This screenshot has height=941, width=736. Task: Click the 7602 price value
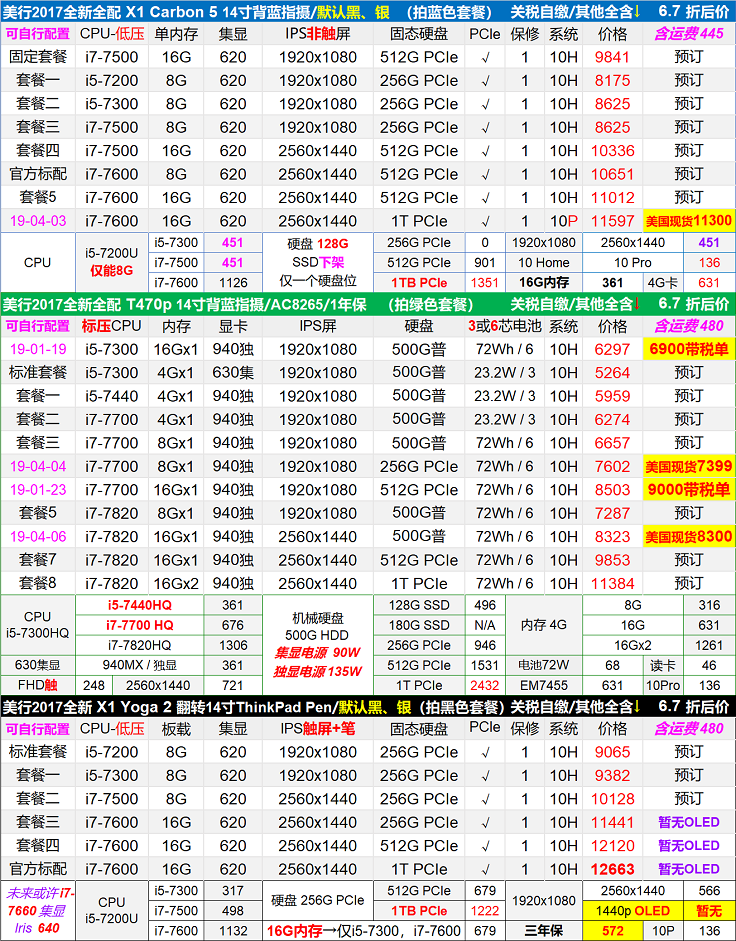[612, 467]
